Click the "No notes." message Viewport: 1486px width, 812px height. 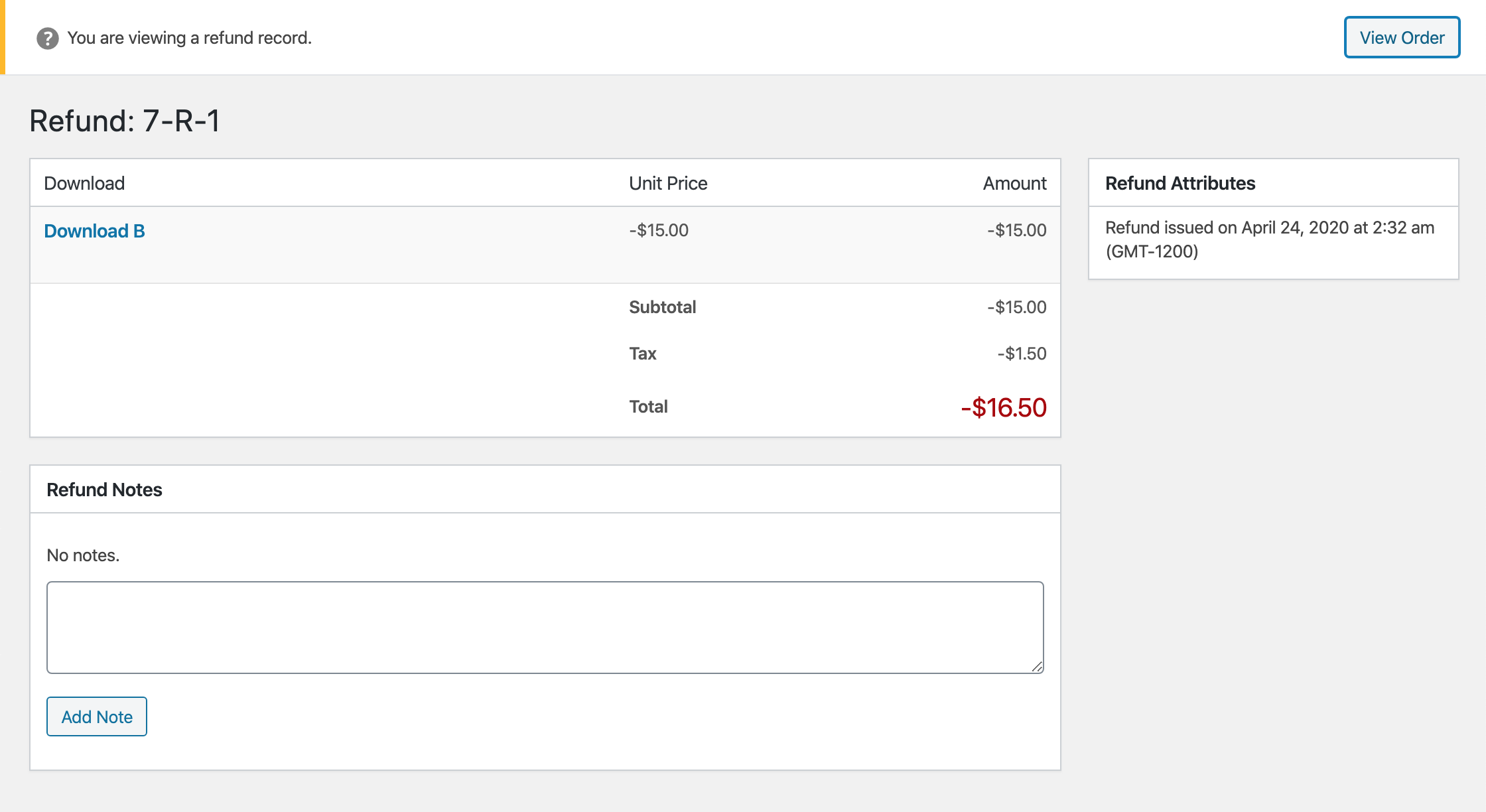83,555
